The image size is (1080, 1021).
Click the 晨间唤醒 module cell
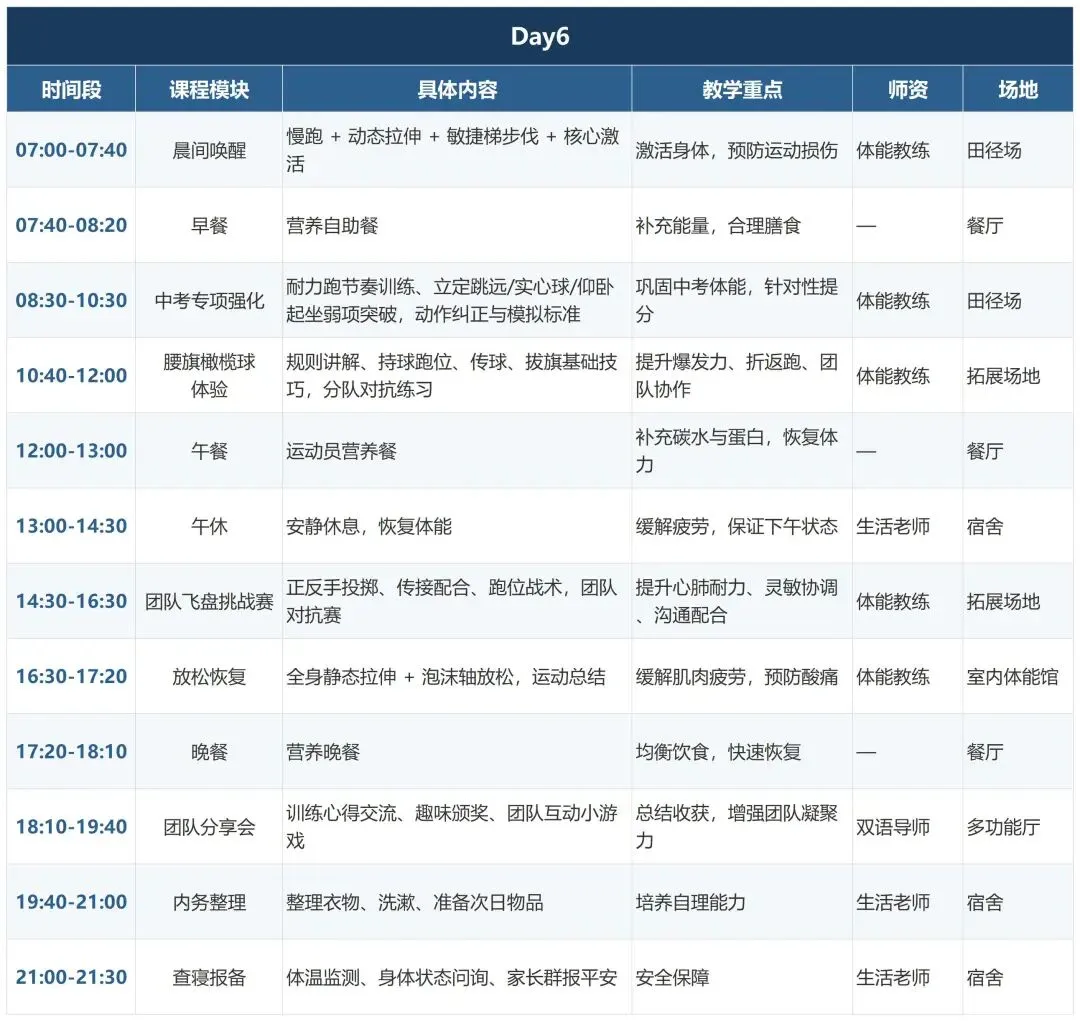[207, 150]
